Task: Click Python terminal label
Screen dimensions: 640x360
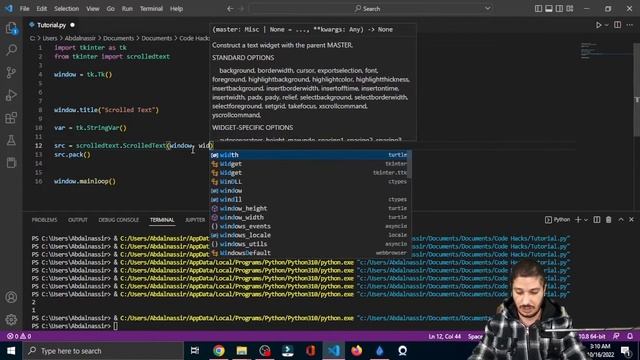Action: [557, 220]
